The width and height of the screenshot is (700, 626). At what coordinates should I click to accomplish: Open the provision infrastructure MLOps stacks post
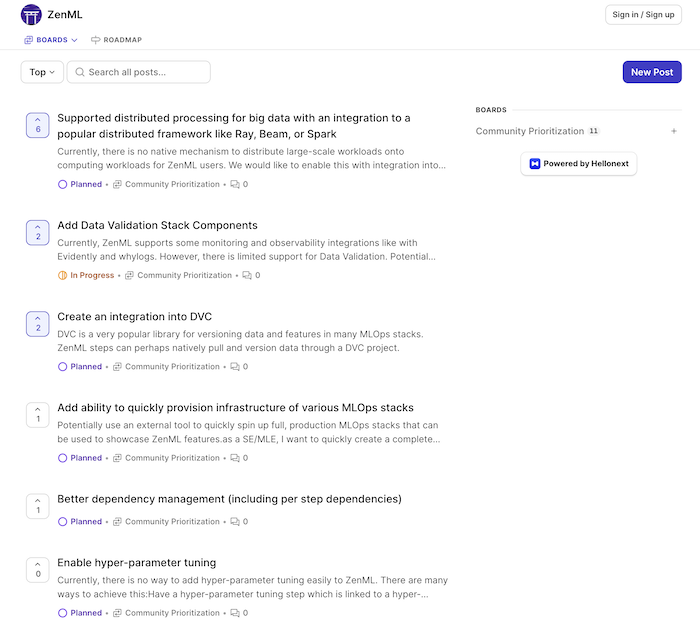[x=235, y=408]
